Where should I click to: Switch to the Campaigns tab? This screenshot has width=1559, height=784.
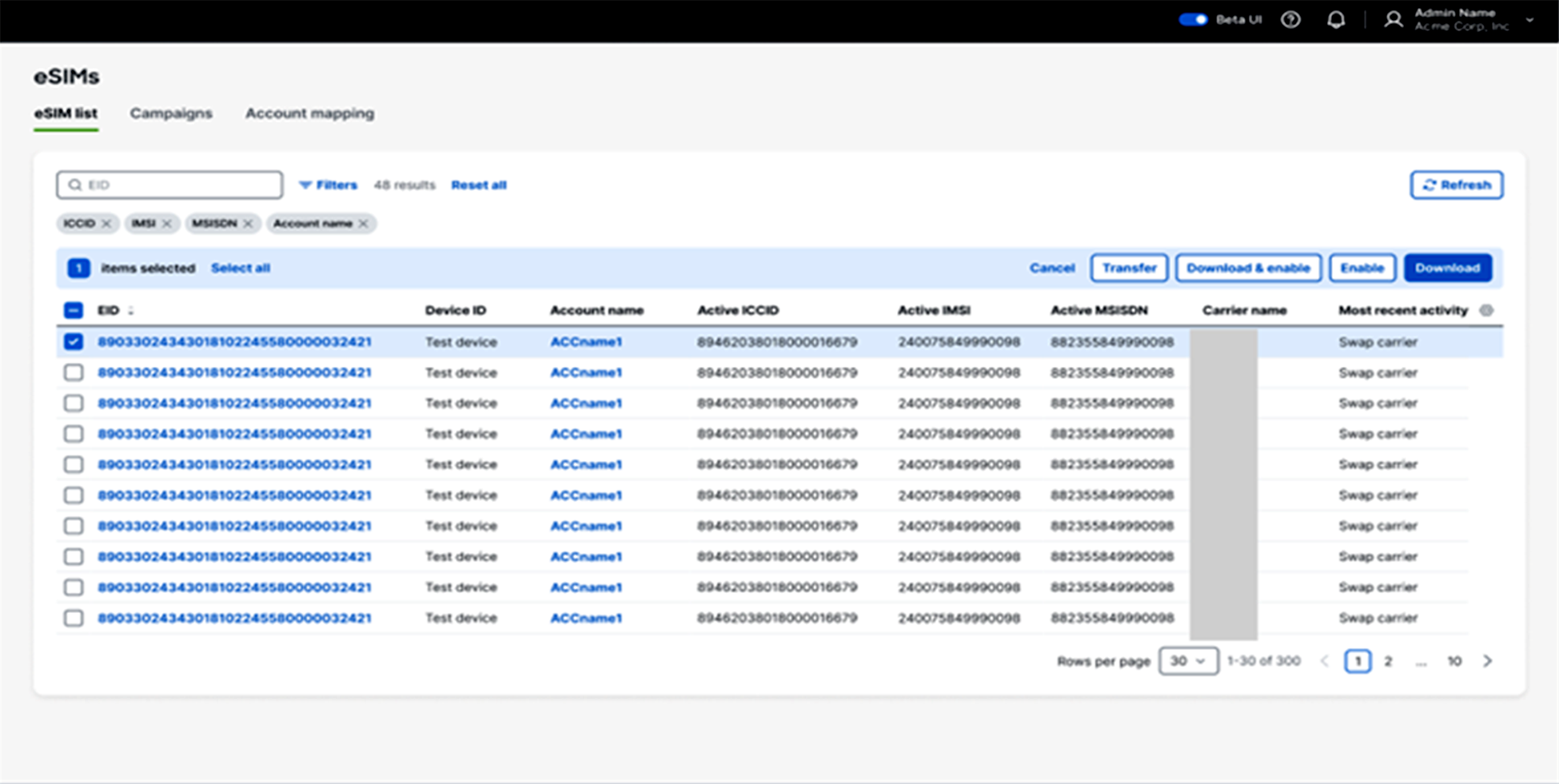(x=171, y=113)
